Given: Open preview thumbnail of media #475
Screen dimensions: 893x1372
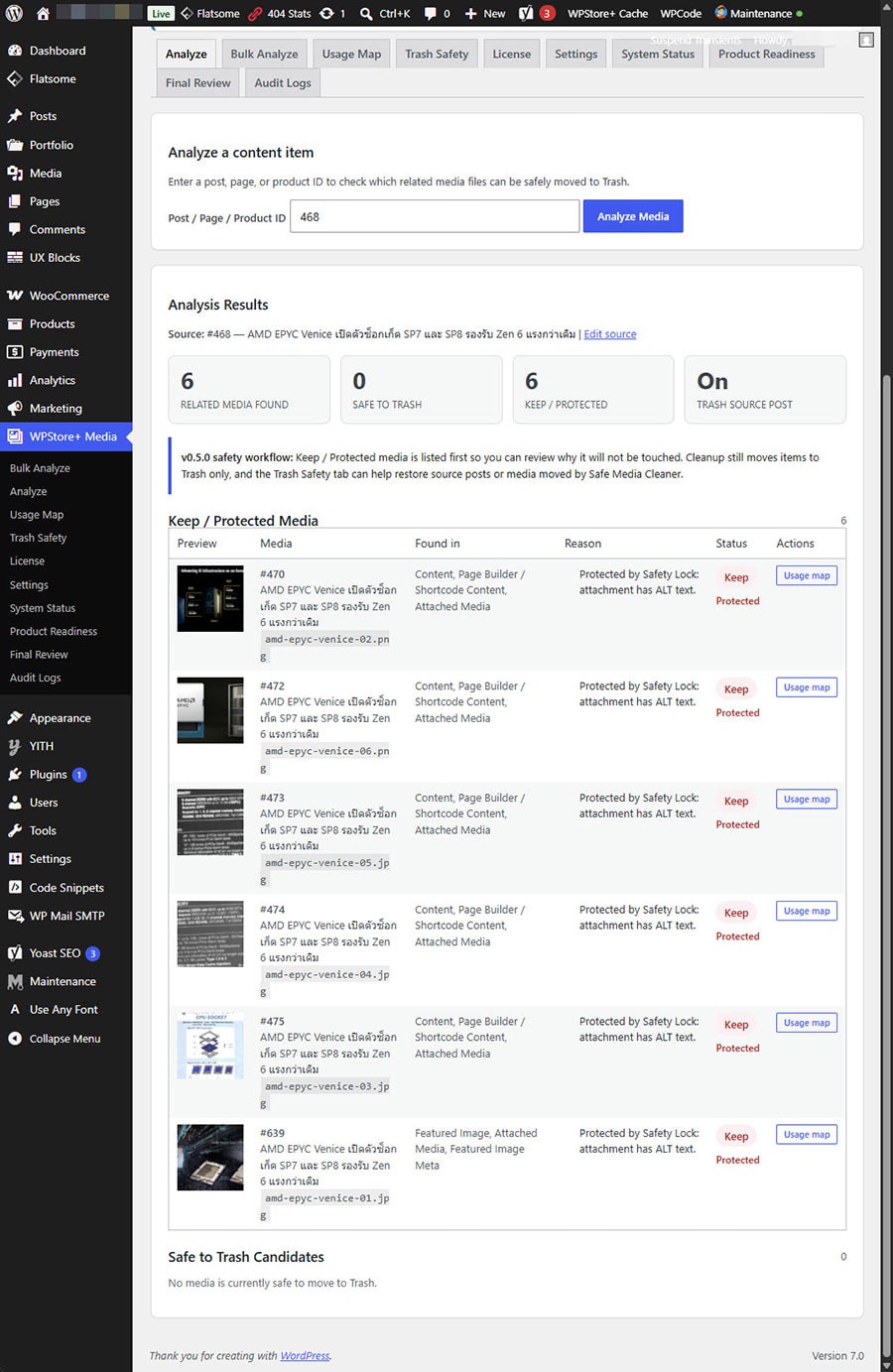Looking at the screenshot, I should pos(210,1046).
